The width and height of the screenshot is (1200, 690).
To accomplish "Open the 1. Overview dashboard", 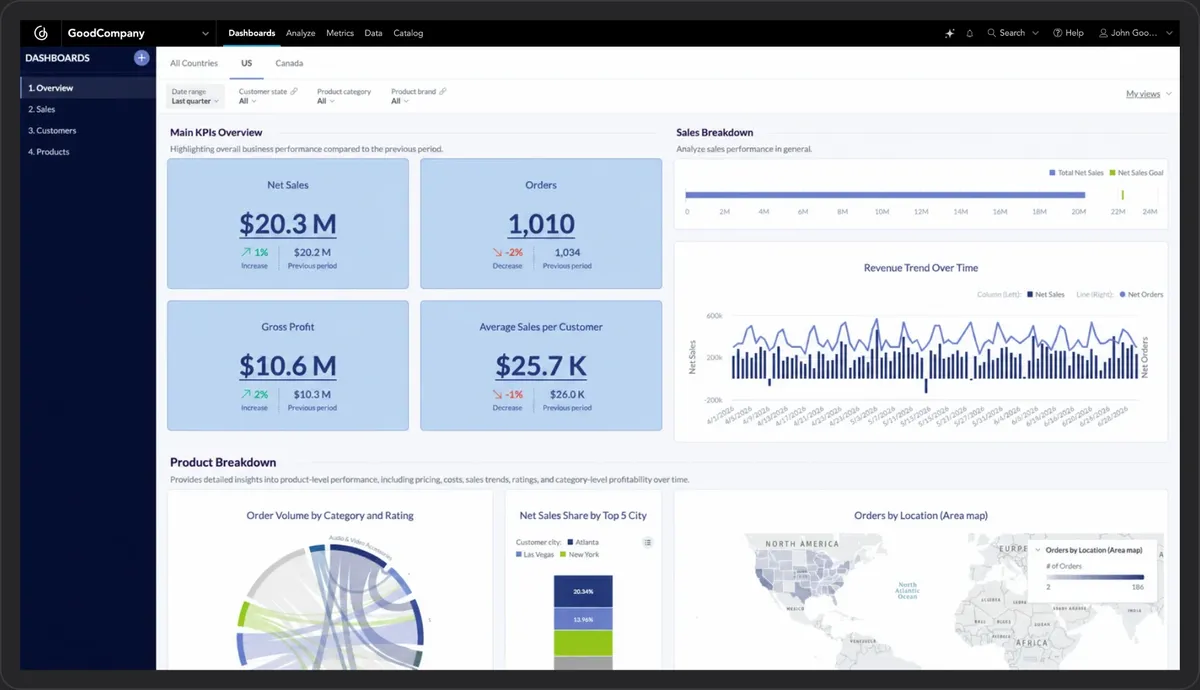I will pyautogui.click(x=88, y=88).
